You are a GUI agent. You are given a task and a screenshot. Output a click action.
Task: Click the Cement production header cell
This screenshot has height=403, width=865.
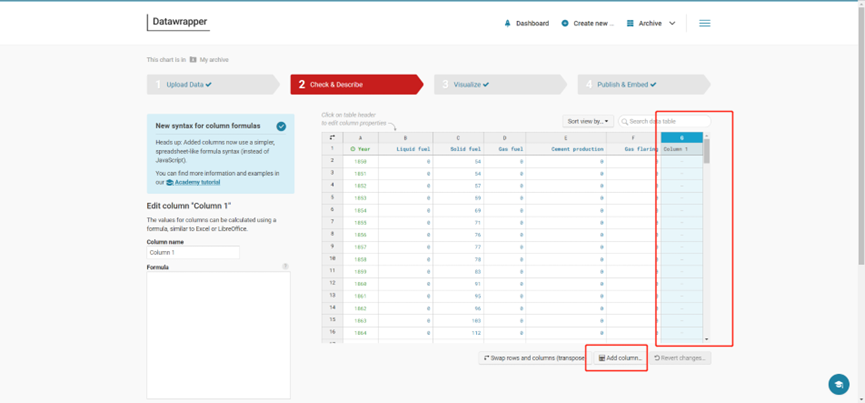(565, 149)
